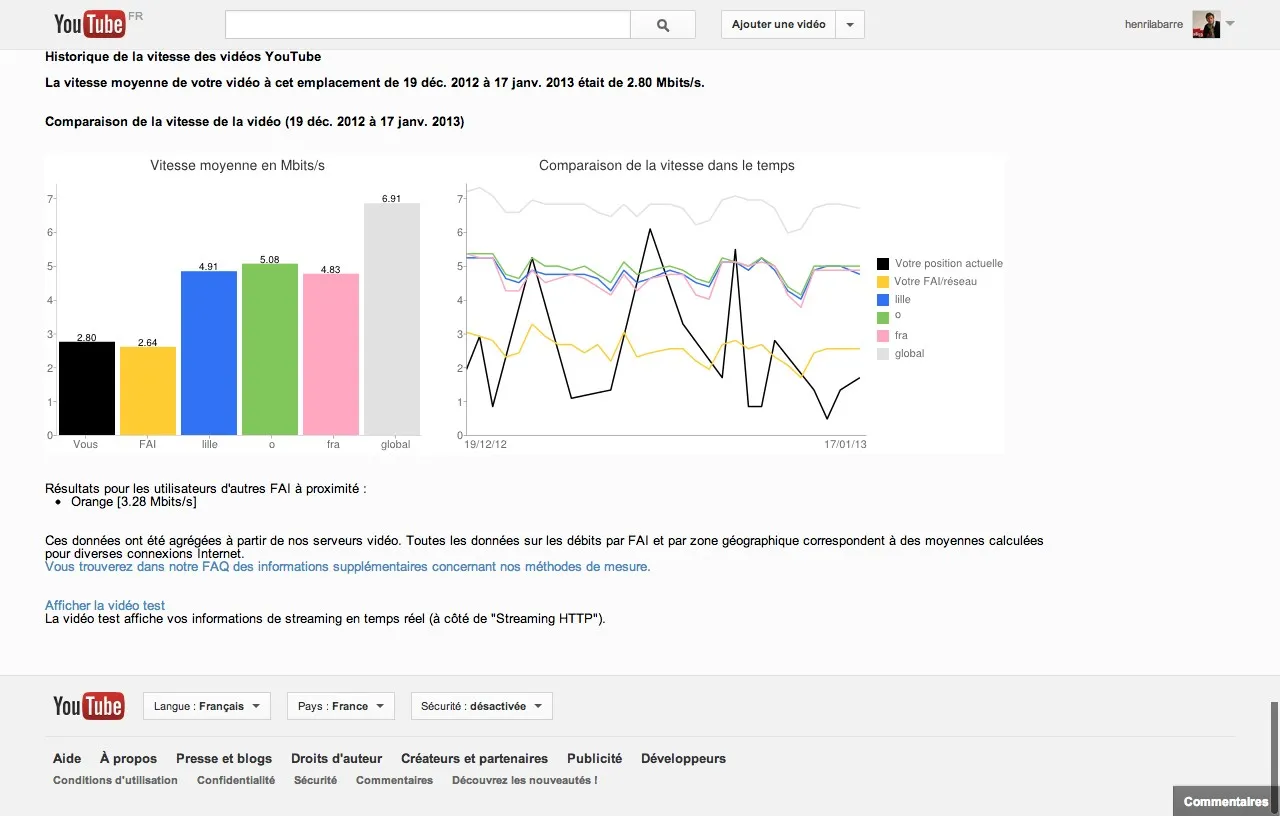Open the Conditions d'utilisation link
This screenshot has height=816, width=1280.
(x=115, y=780)
